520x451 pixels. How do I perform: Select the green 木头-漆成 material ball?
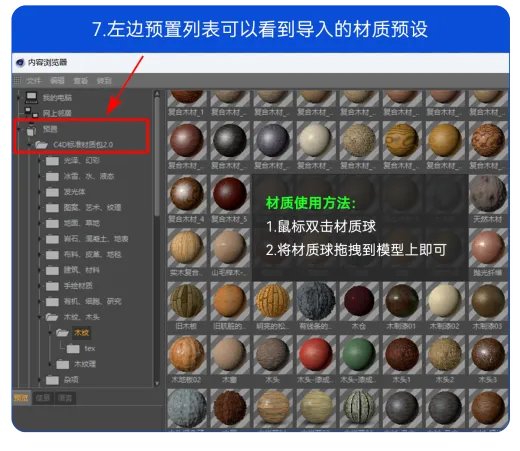point(359,355)
